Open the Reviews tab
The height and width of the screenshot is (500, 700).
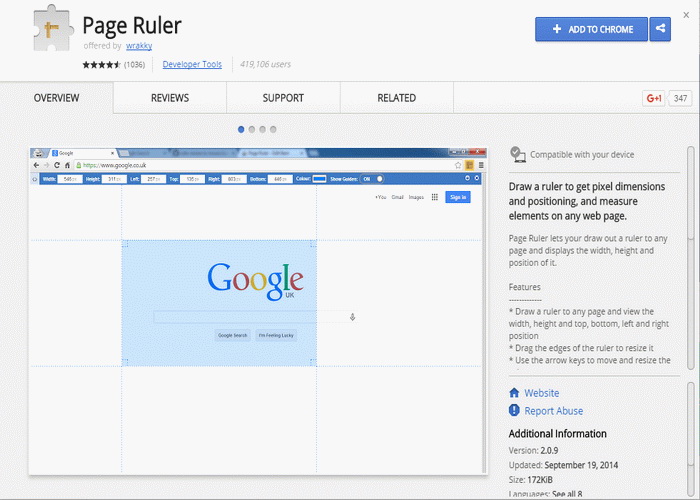[x=170, y=98]
